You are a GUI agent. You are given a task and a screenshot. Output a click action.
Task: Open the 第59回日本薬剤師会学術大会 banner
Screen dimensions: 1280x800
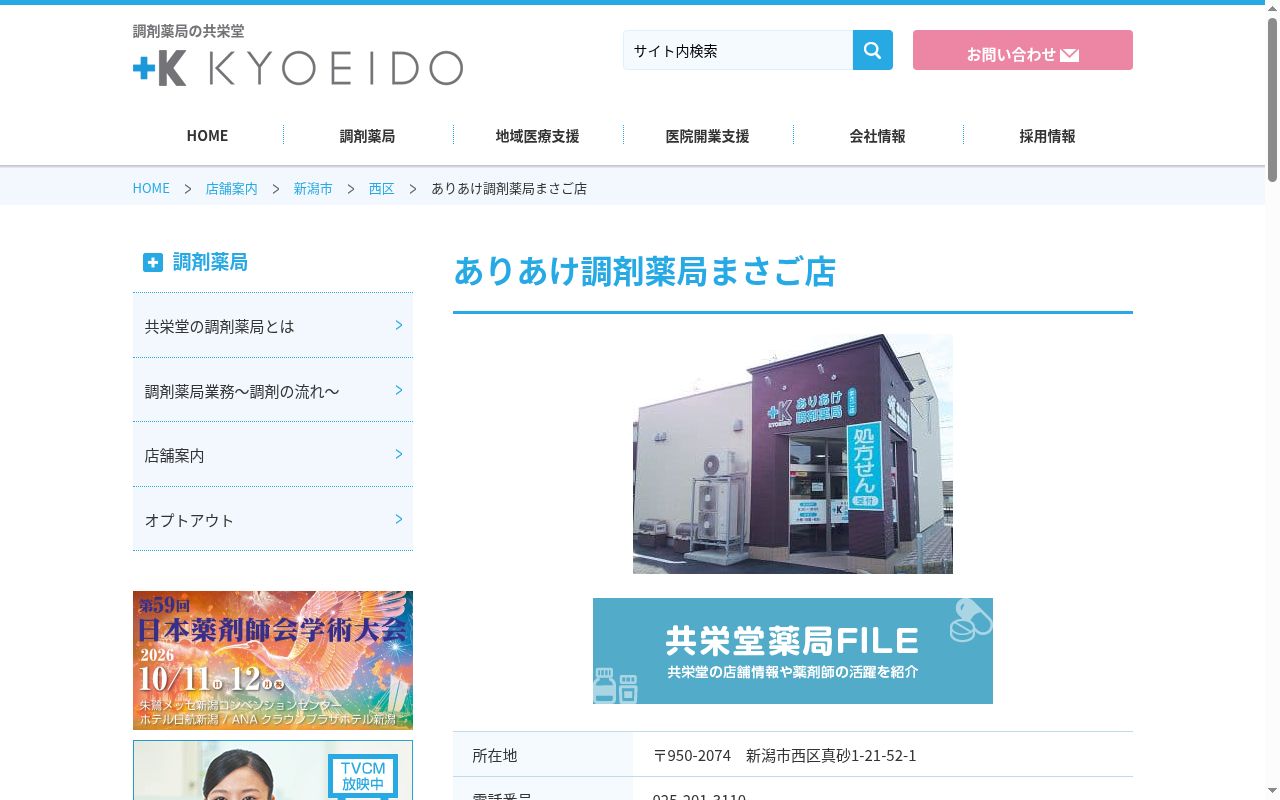click(273, 660)
